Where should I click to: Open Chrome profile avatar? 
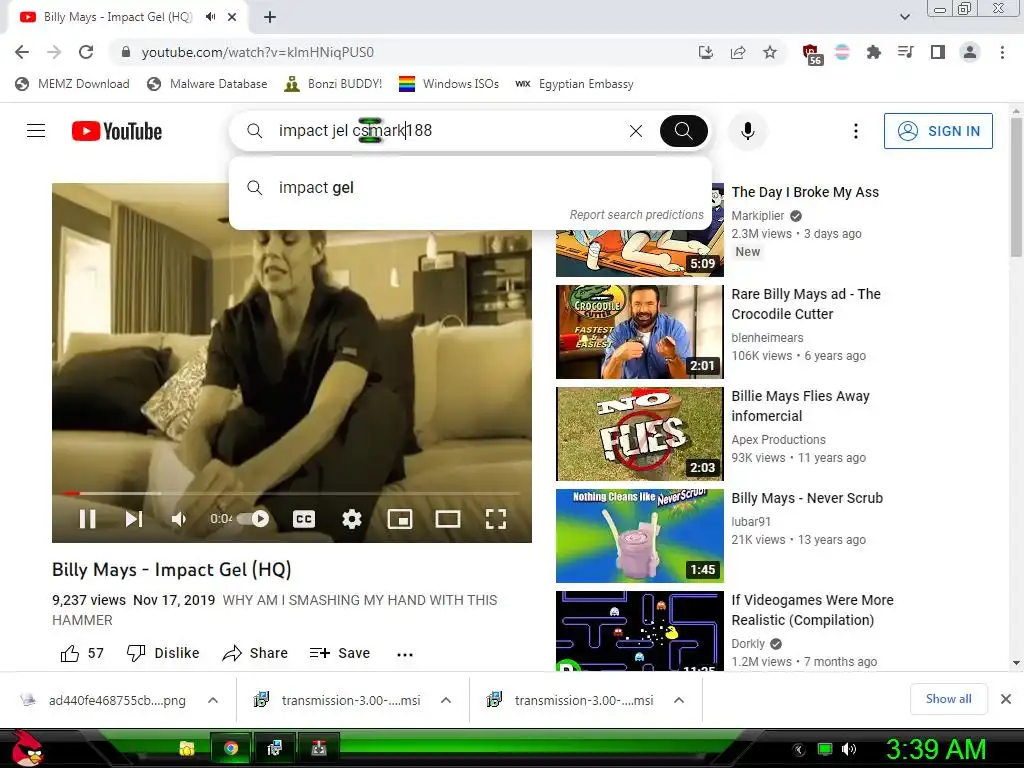tap(970, 52)
